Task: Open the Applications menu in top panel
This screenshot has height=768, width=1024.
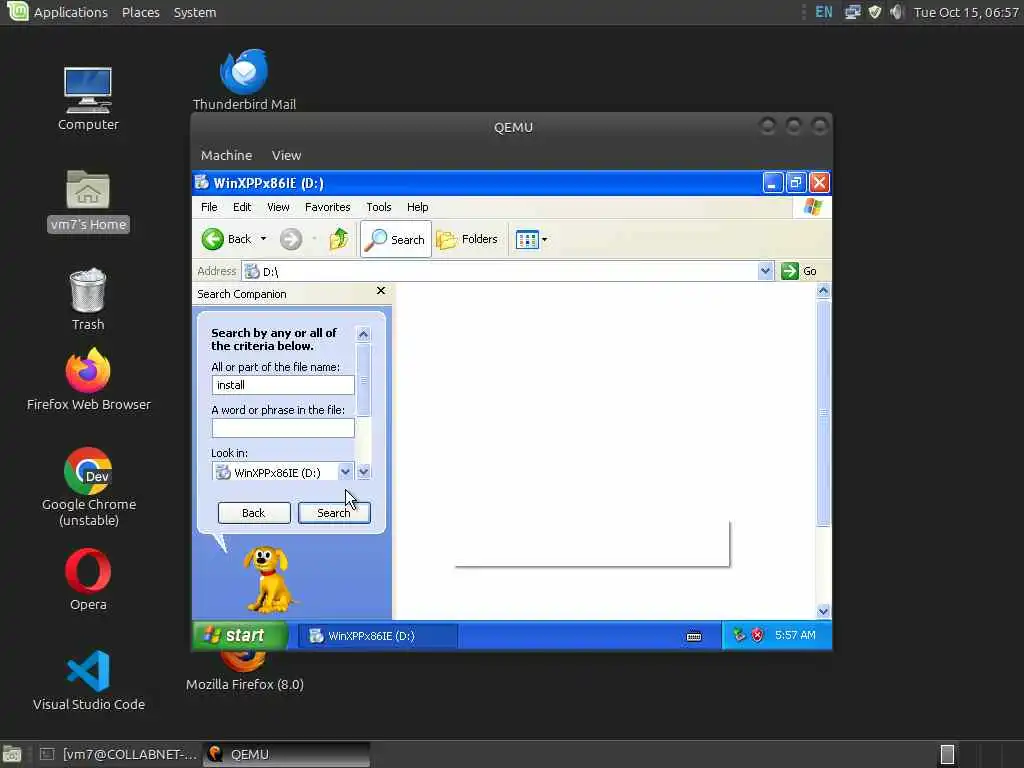Action: (71, 12)
